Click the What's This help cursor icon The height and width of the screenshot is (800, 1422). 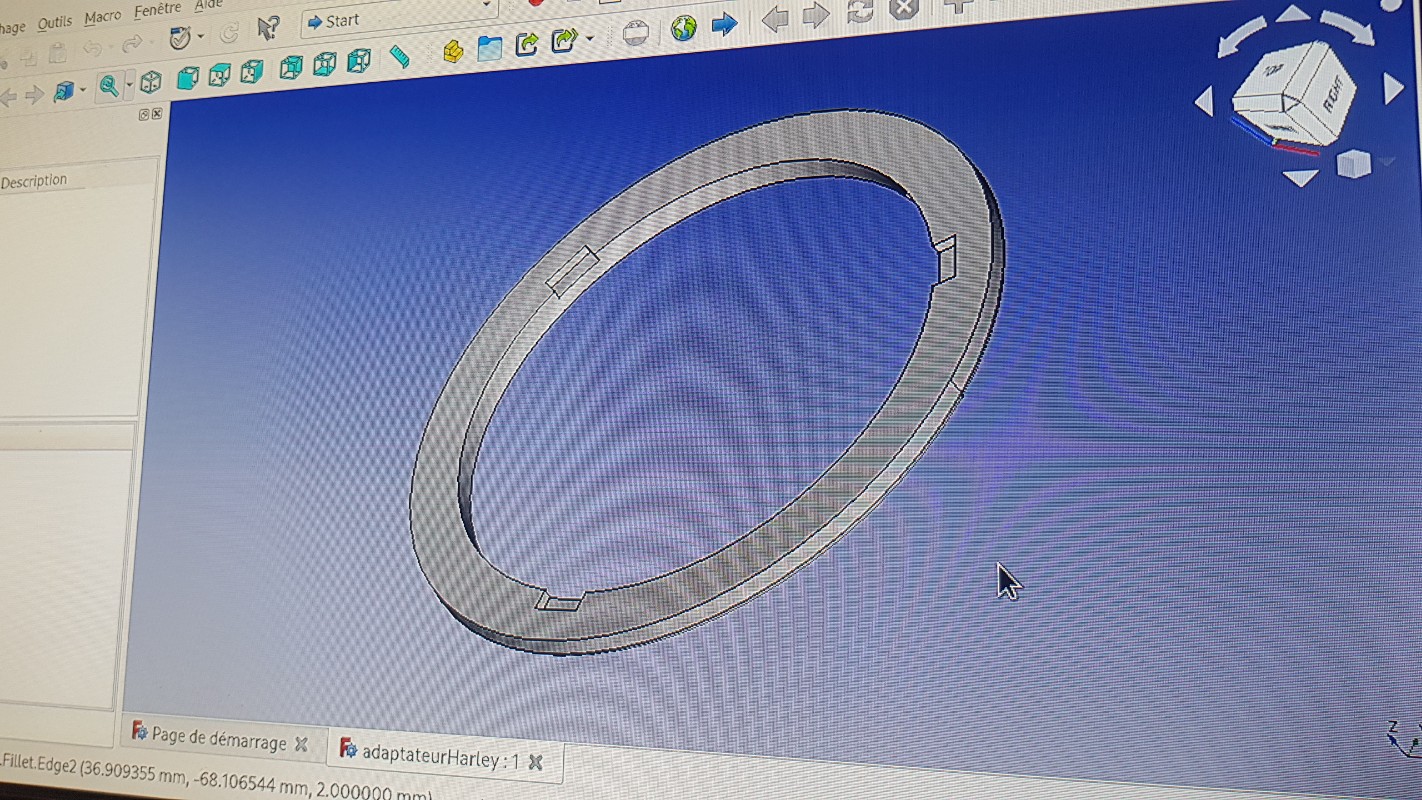click(x=267, y=28)
